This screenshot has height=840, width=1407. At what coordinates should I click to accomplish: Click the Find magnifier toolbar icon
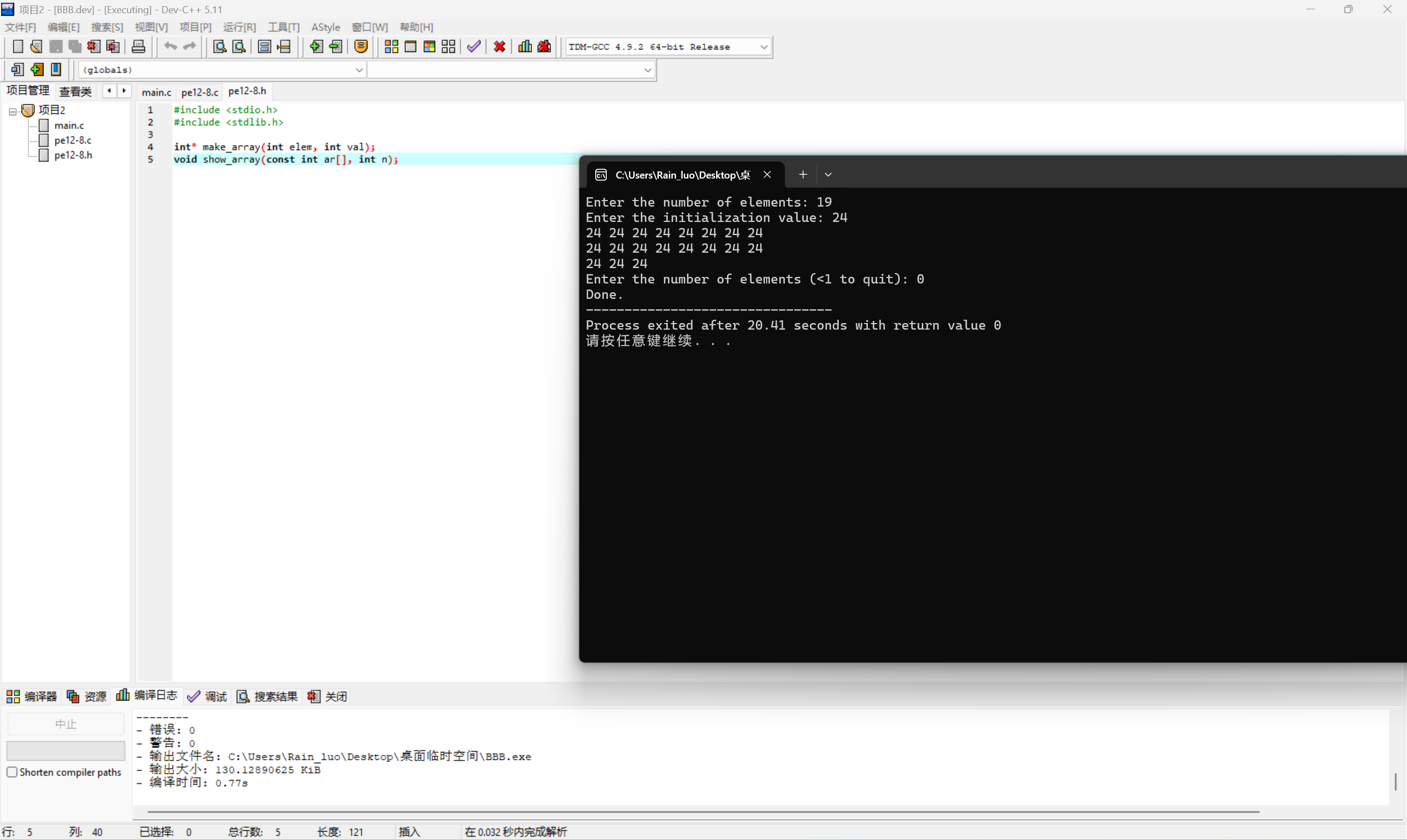coord(220,46)
